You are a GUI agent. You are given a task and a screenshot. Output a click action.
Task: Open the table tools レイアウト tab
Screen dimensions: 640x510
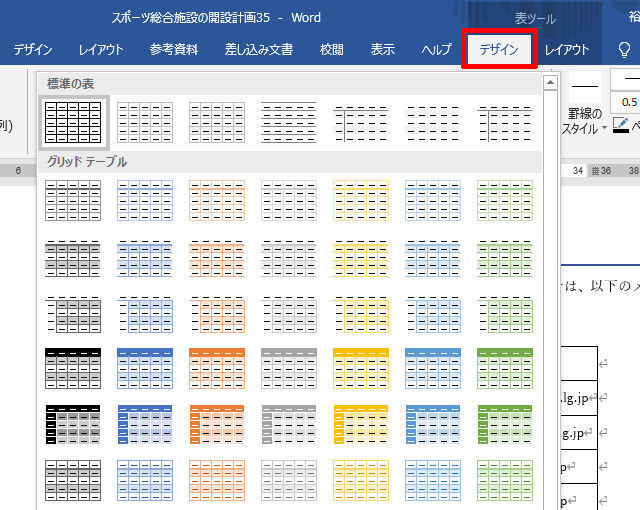pos(567,50)
